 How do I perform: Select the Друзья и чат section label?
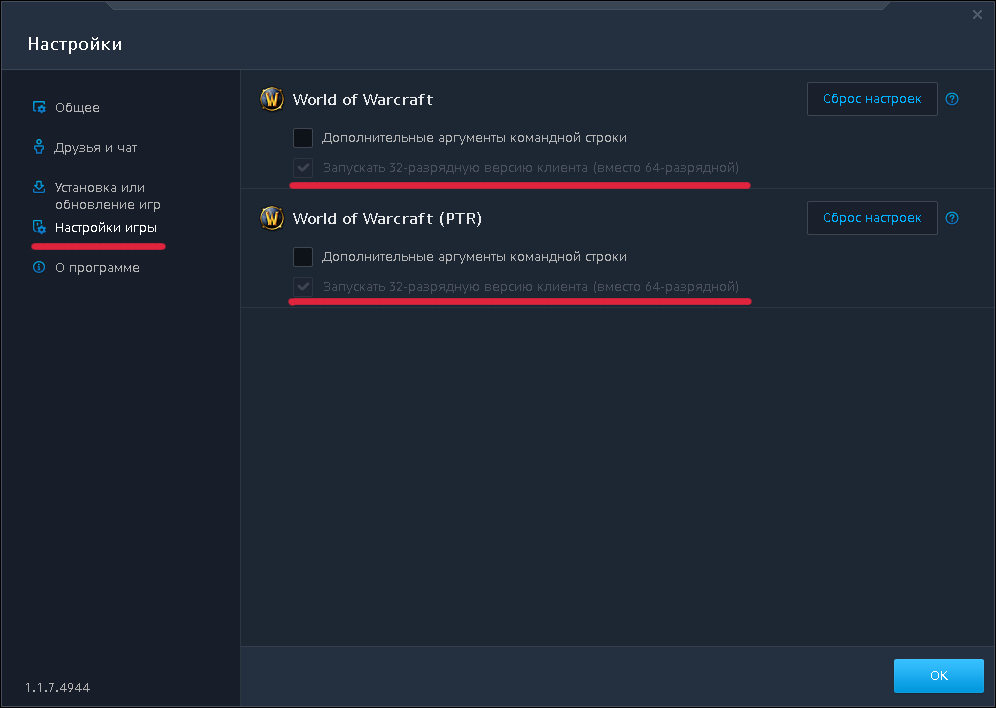[x=96, y=148]
